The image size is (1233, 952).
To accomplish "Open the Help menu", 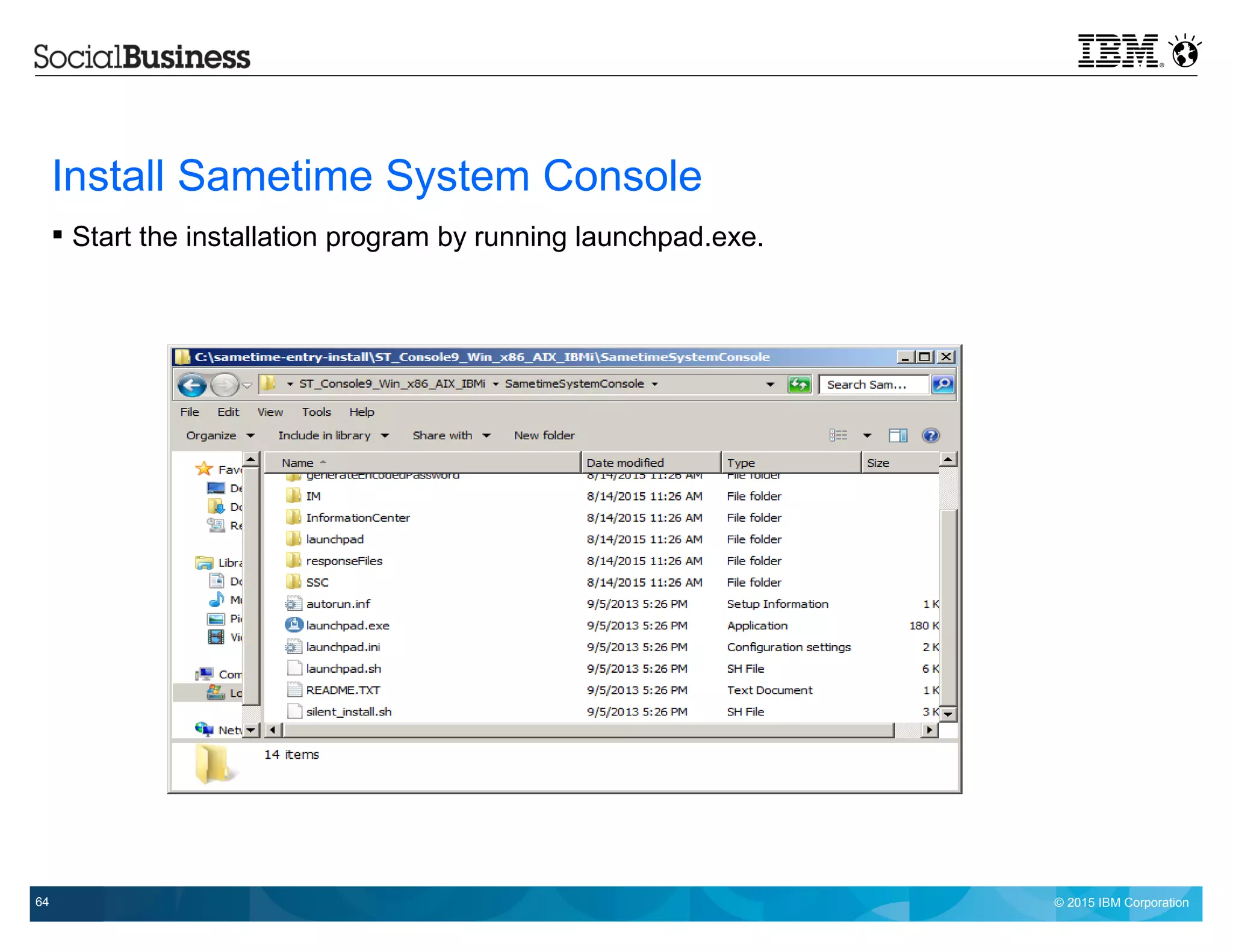I will (x=362, y=412).
